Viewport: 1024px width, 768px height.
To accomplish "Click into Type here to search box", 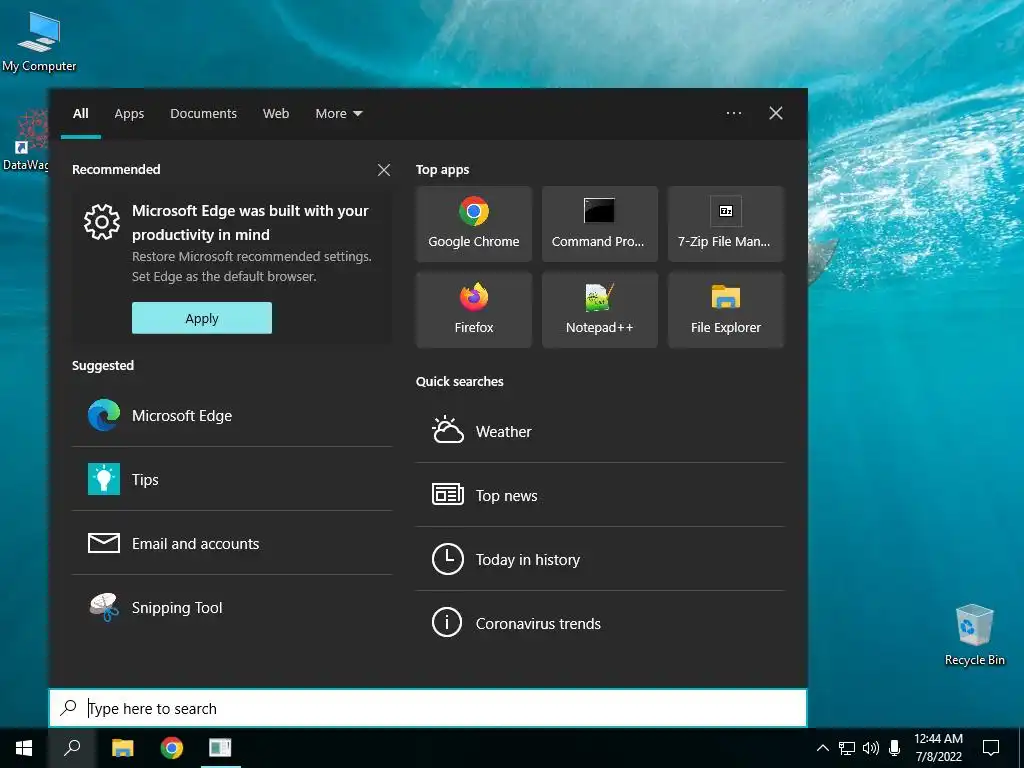I will [x=428, y=708].
